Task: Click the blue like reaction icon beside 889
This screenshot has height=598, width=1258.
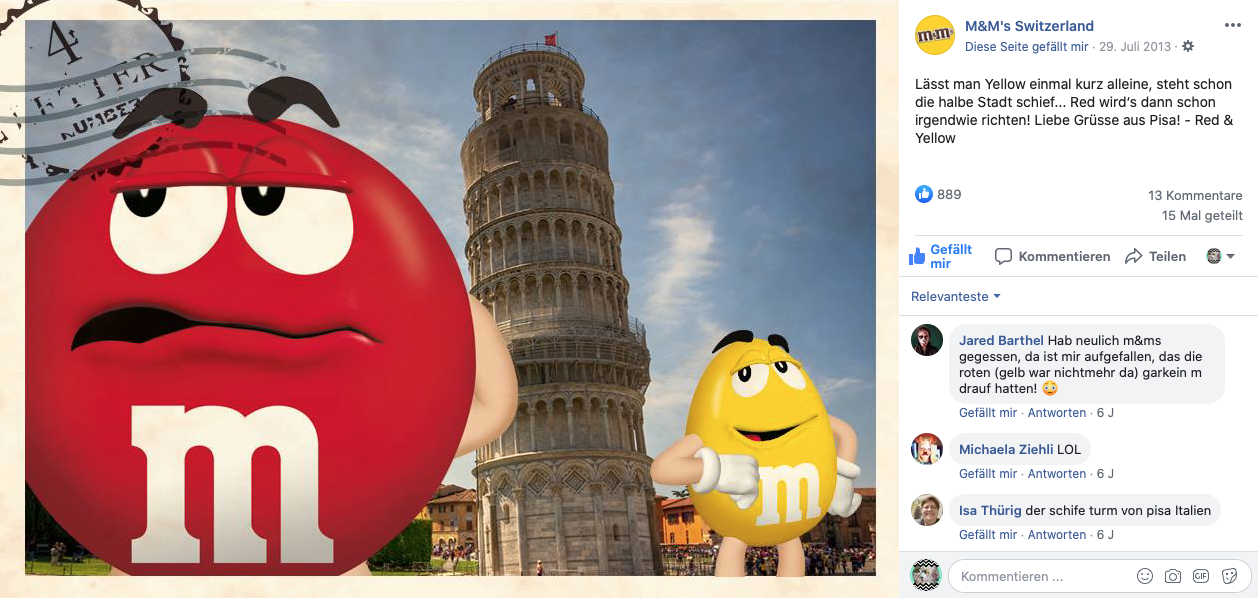Action: (924, 194)
